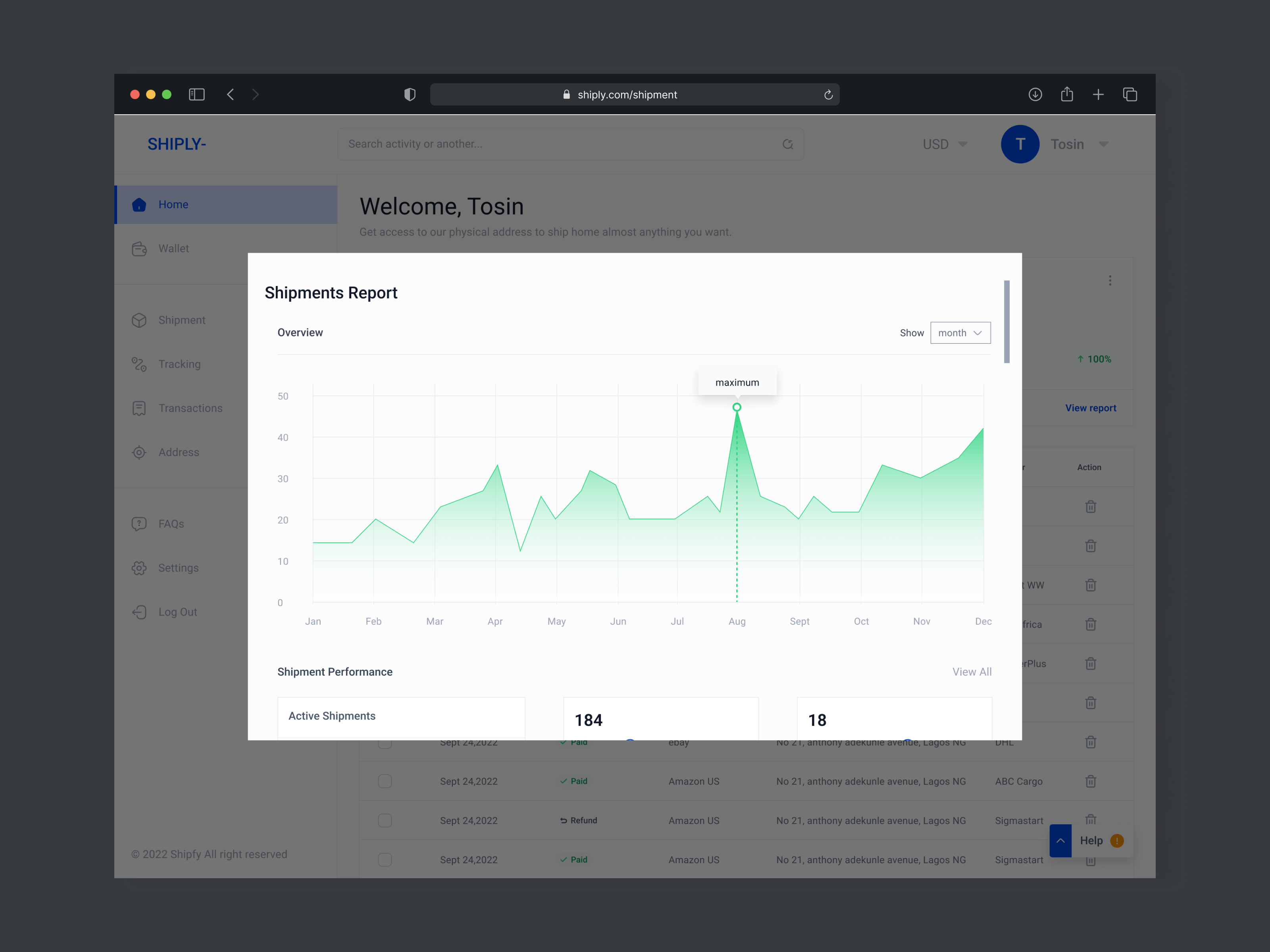Click View All under Shipment Performance
This screenshot has width=1270, height=952.
972,672
